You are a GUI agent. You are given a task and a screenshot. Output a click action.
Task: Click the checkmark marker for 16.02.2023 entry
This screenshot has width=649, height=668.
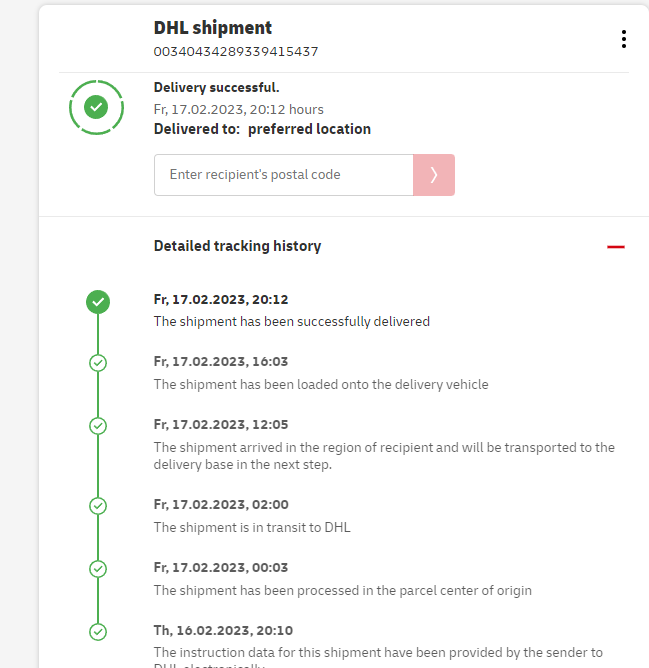(97, 632)
